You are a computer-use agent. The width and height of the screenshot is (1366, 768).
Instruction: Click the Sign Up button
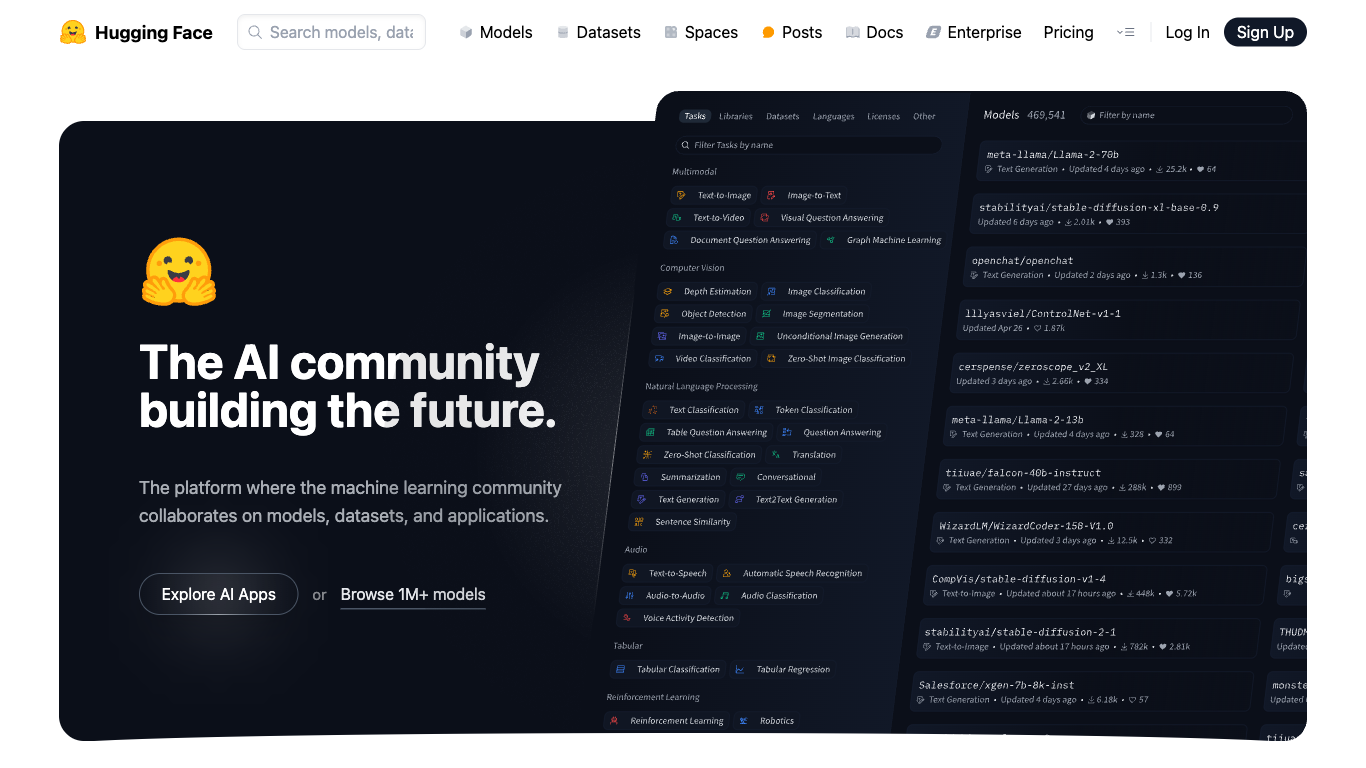point(1265,32)
